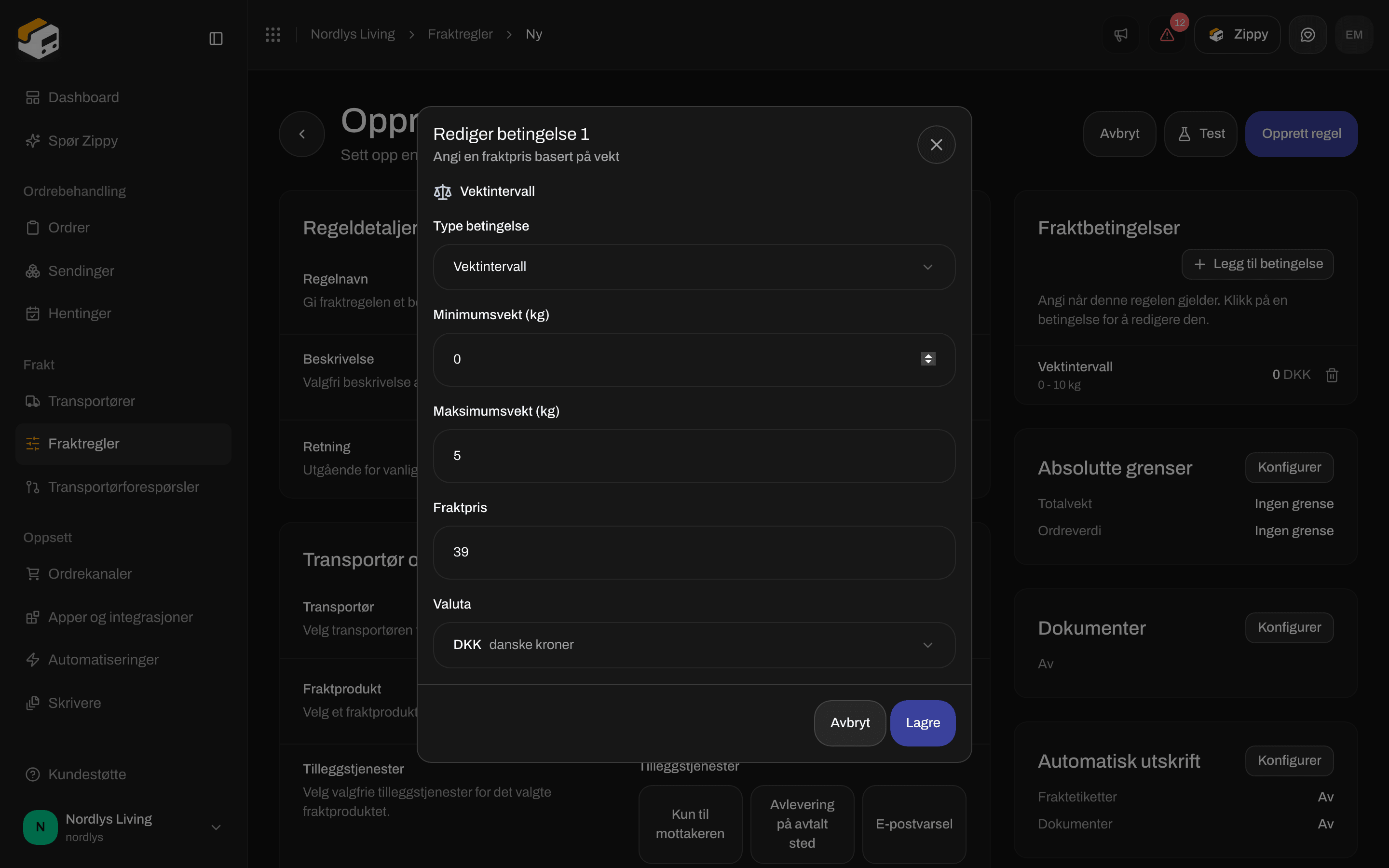Screen dimensions: 1389x868
Task: Open Sendinger in sidebar
Action: [x=123, y=271]
